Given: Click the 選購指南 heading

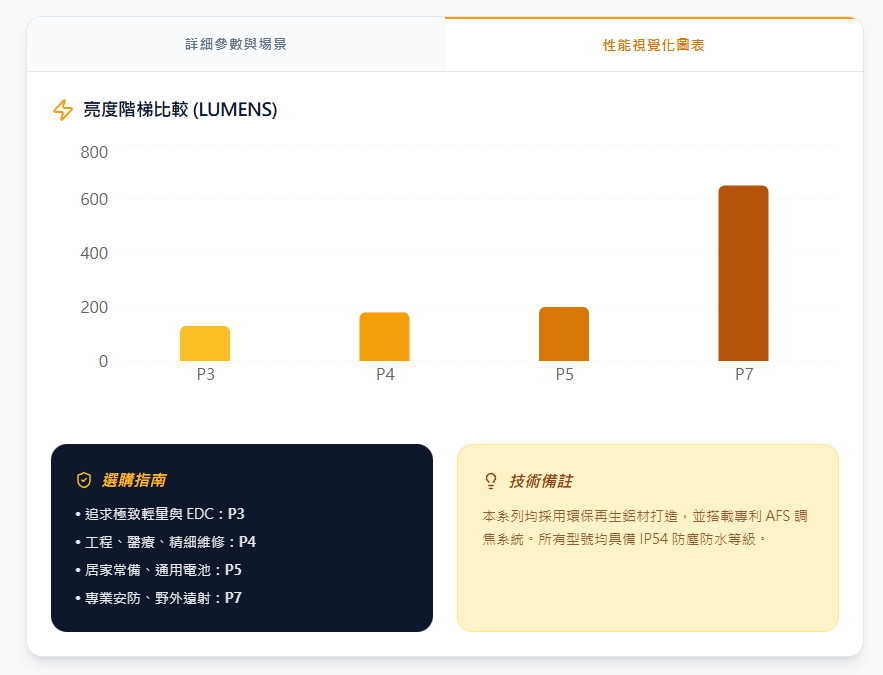Looking at the screenshot, I should click(134, 481).
